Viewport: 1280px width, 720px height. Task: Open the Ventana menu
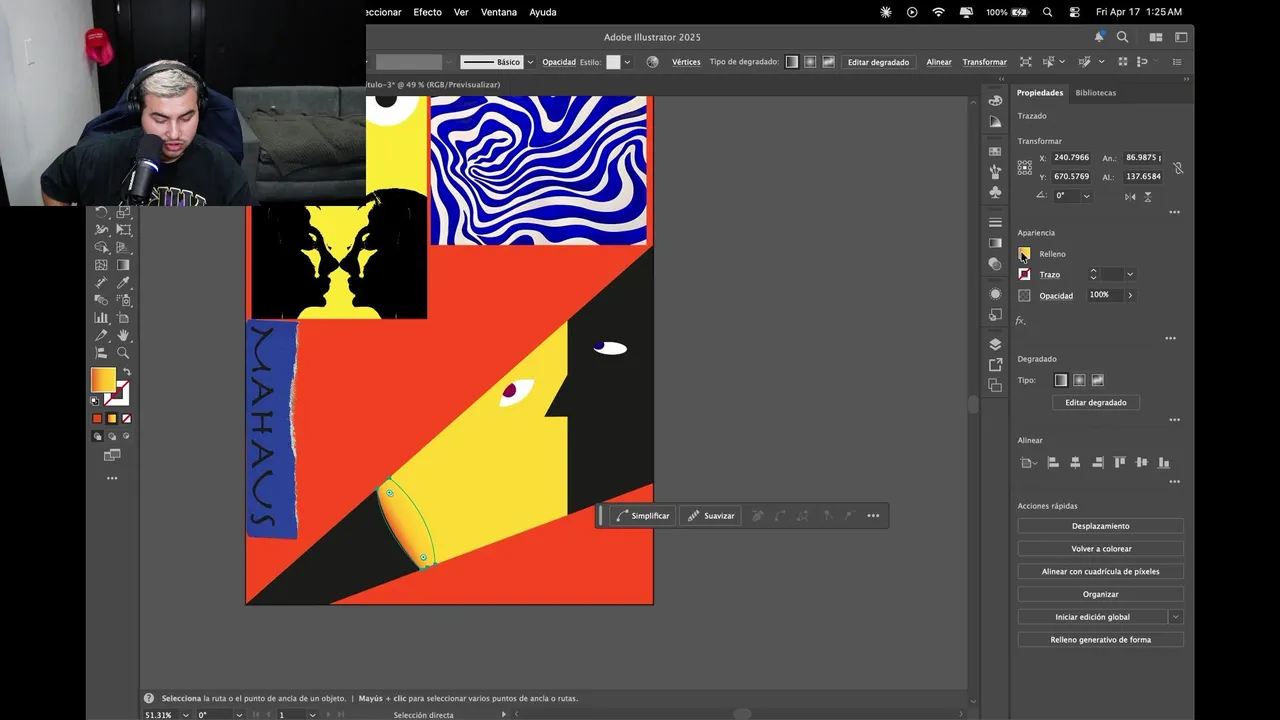[499, 12]
